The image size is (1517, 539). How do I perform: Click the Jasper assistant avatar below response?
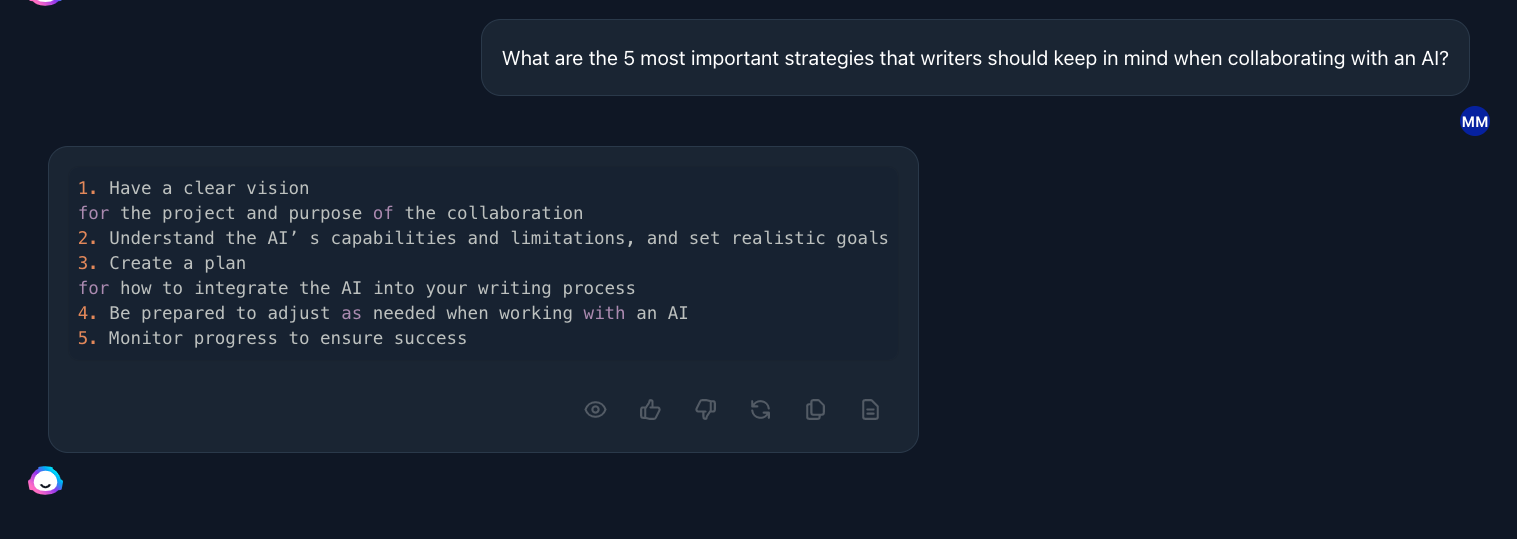pyautogui.click(x=45, y=481)
